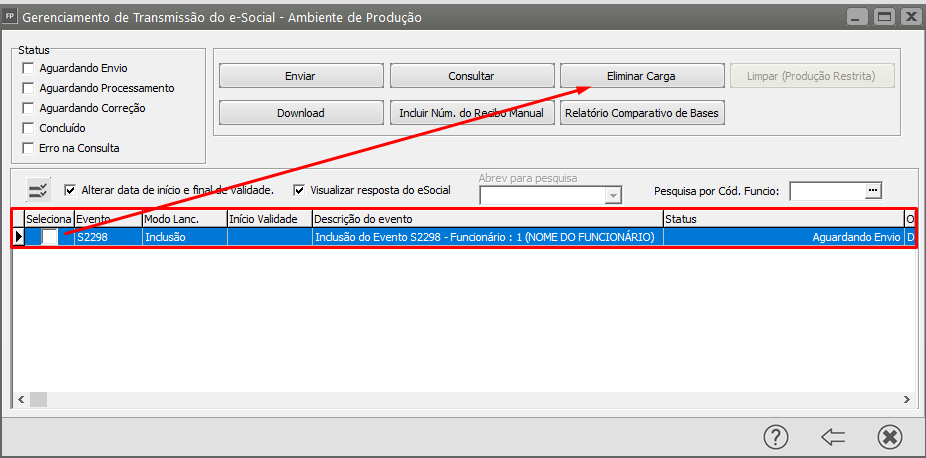Click the S2298 event cell
This screenshot has height=458, width=926.
point(109,237)
